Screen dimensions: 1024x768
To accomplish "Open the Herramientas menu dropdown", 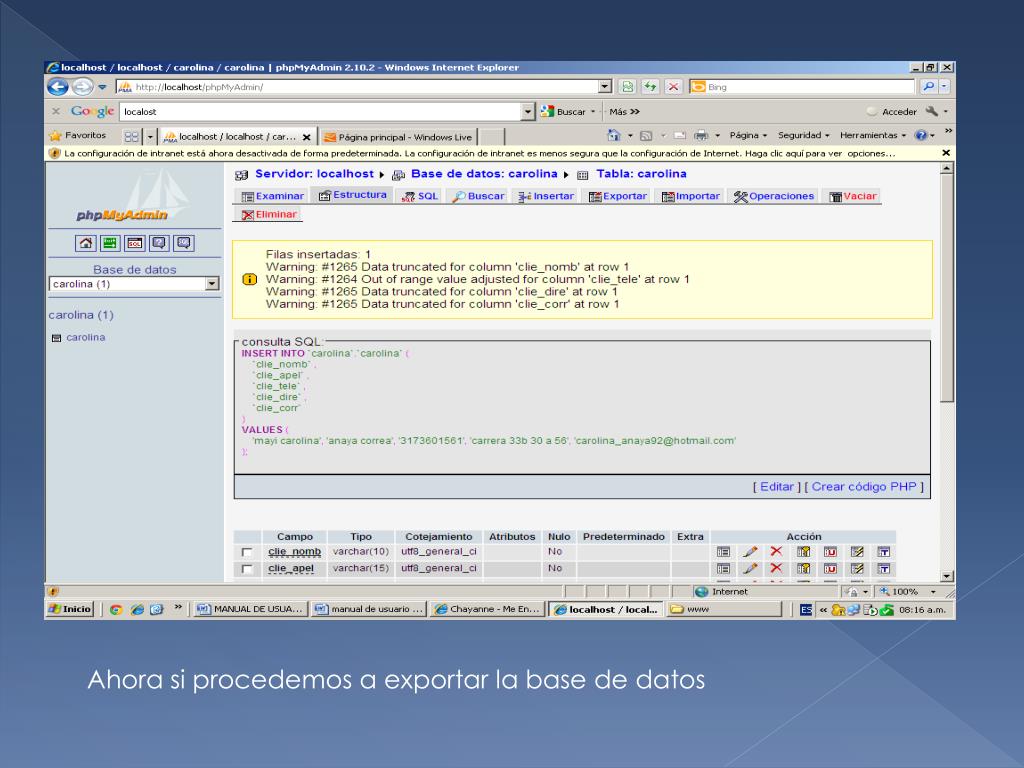I will 872,135.
